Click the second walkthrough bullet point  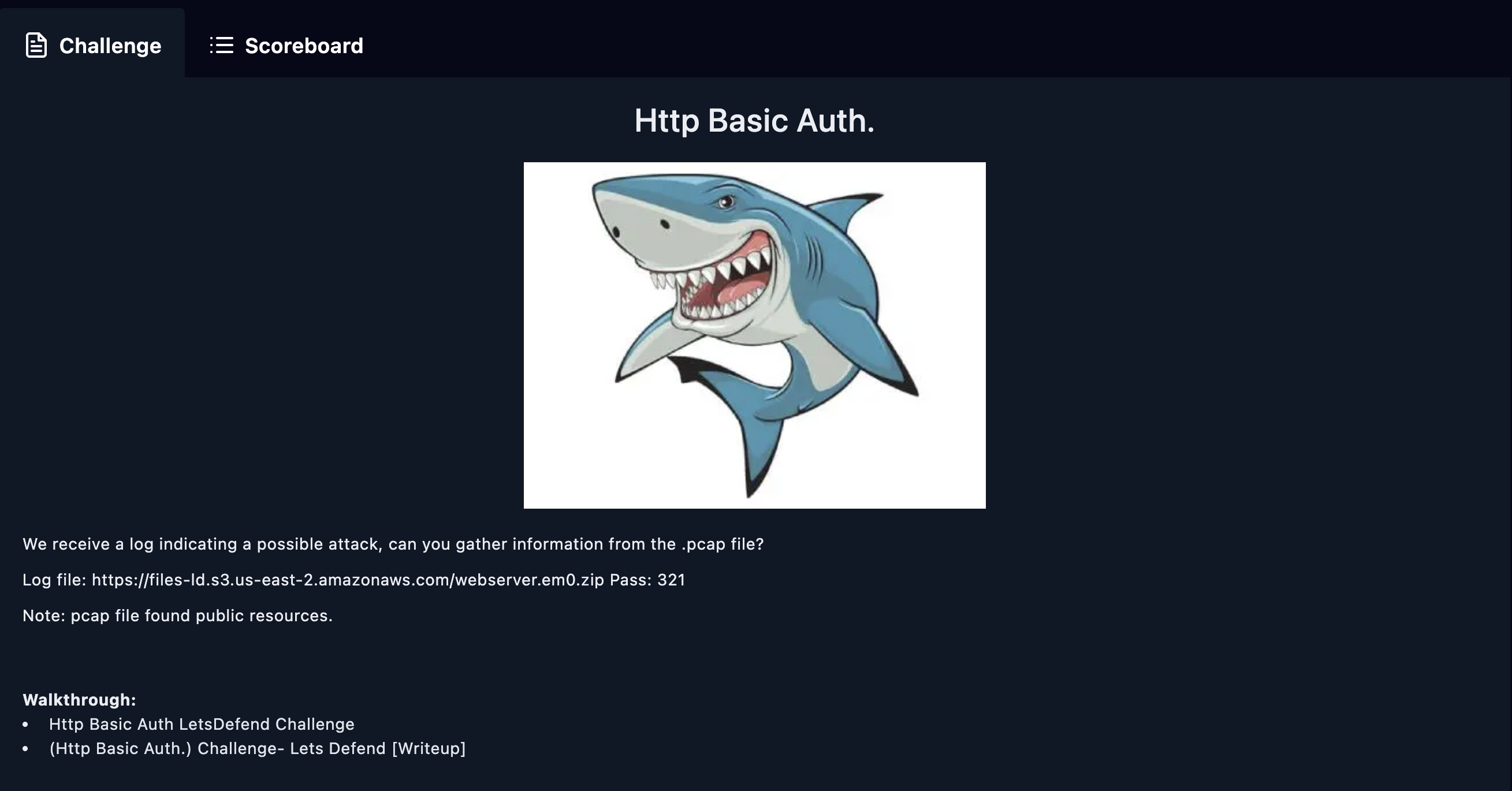point(25,749)
